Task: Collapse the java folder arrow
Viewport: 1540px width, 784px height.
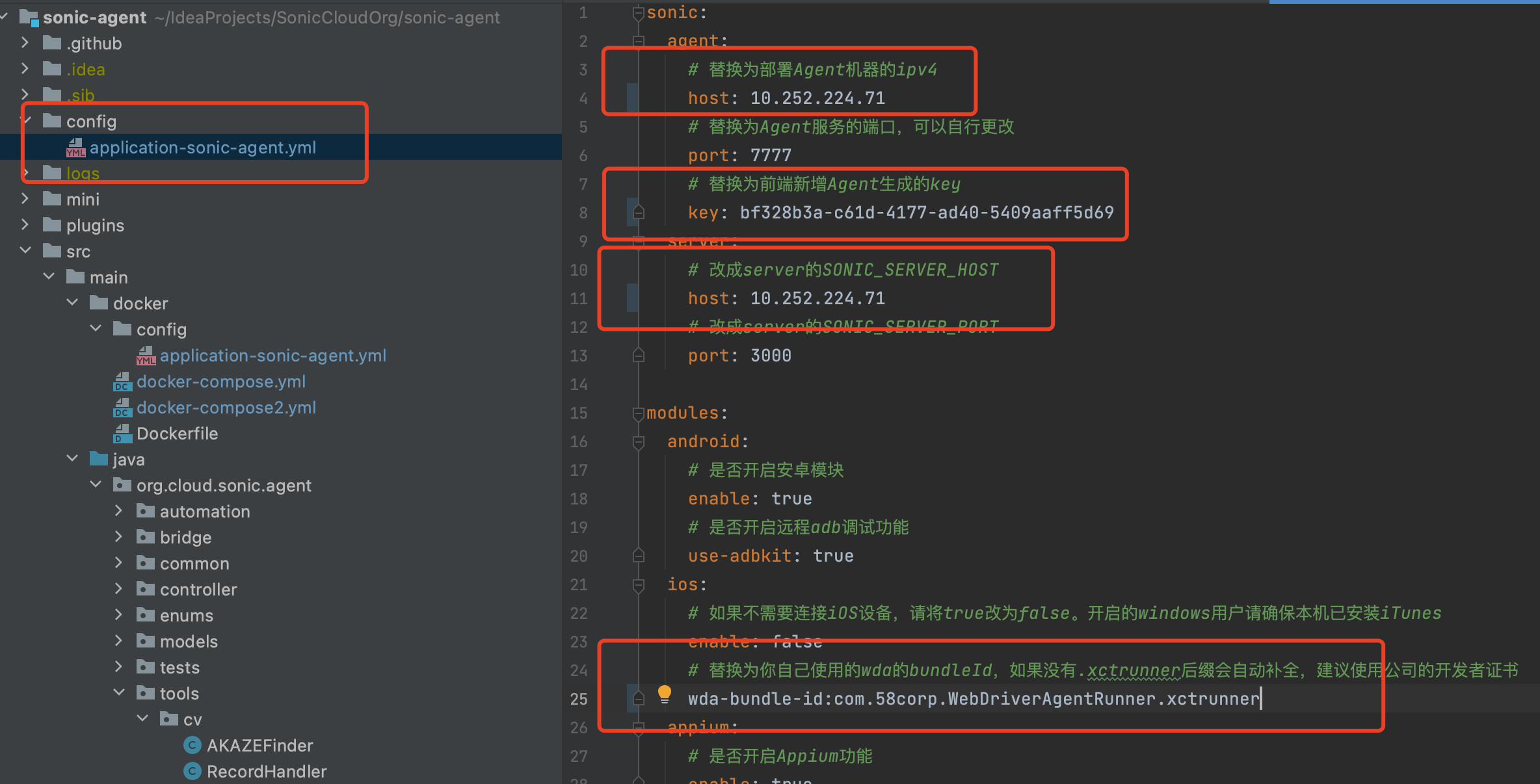Action: tap(72, 459)
